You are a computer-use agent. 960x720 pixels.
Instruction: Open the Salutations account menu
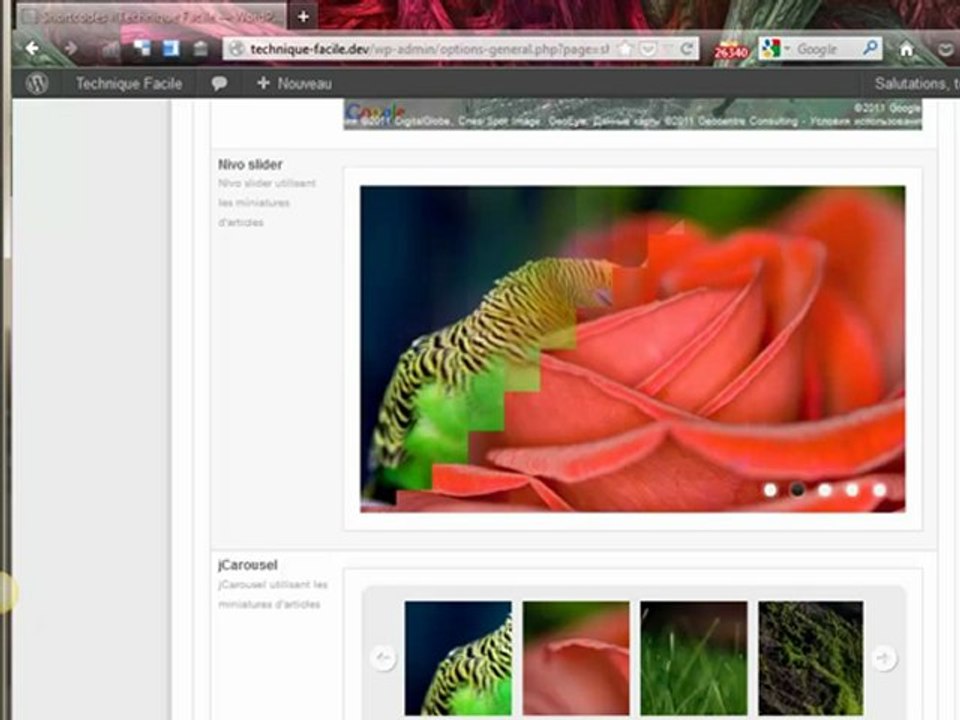[x=917, y=83]
